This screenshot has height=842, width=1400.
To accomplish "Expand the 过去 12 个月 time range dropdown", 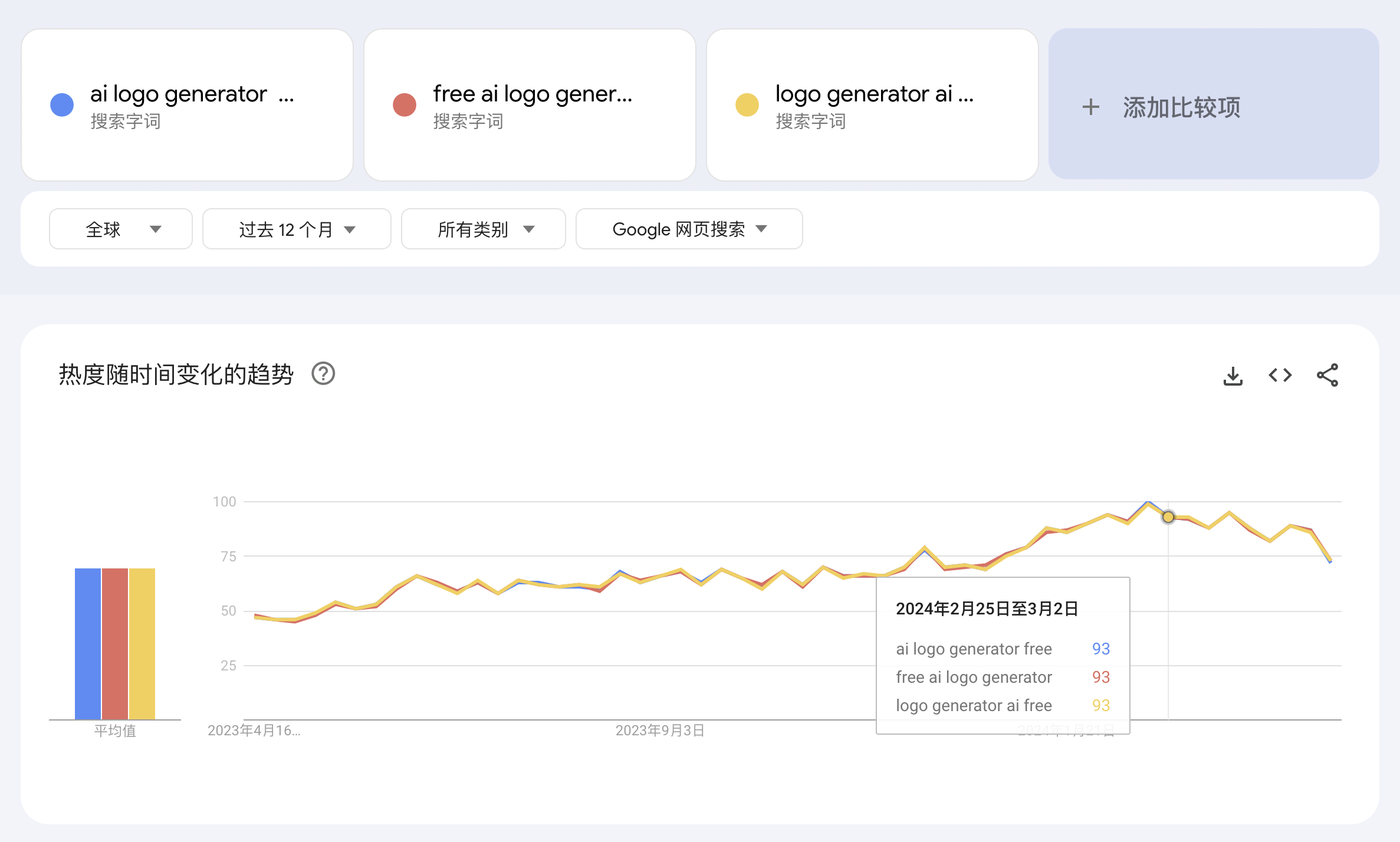I will pyautogui.click(x=297, y=229).
